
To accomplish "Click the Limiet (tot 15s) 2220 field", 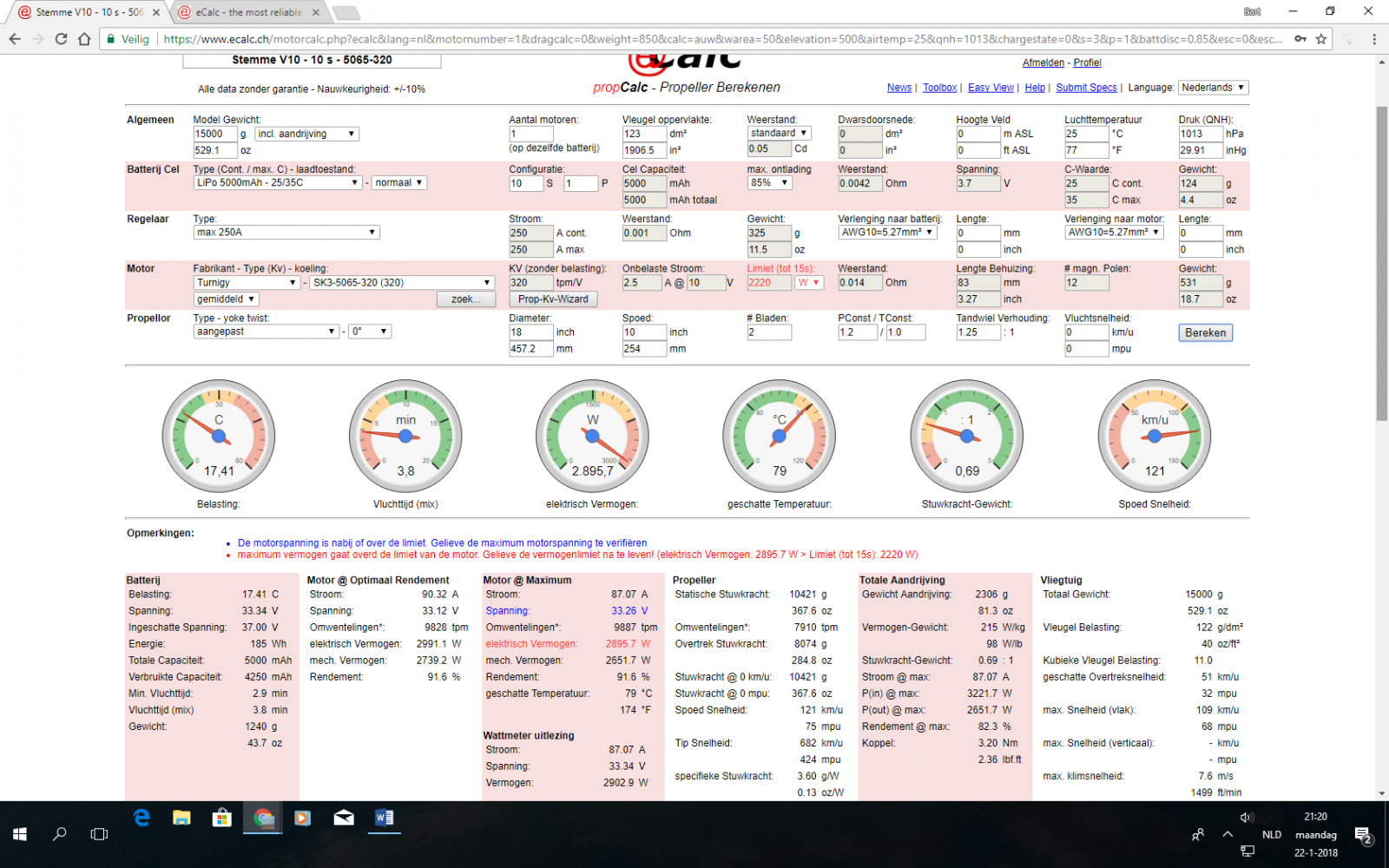I will pos(769,283).
